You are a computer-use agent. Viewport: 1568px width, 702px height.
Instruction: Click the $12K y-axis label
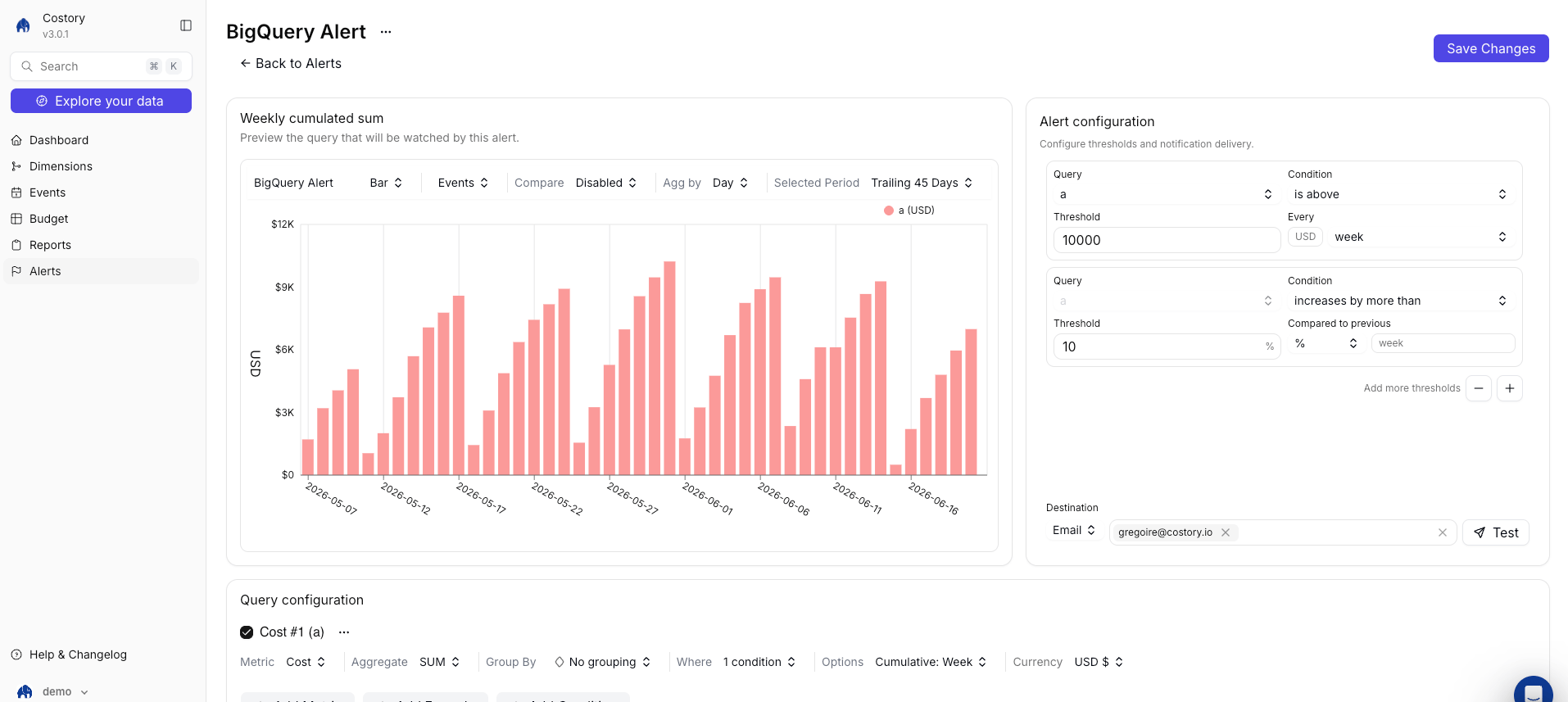(283, 224)
